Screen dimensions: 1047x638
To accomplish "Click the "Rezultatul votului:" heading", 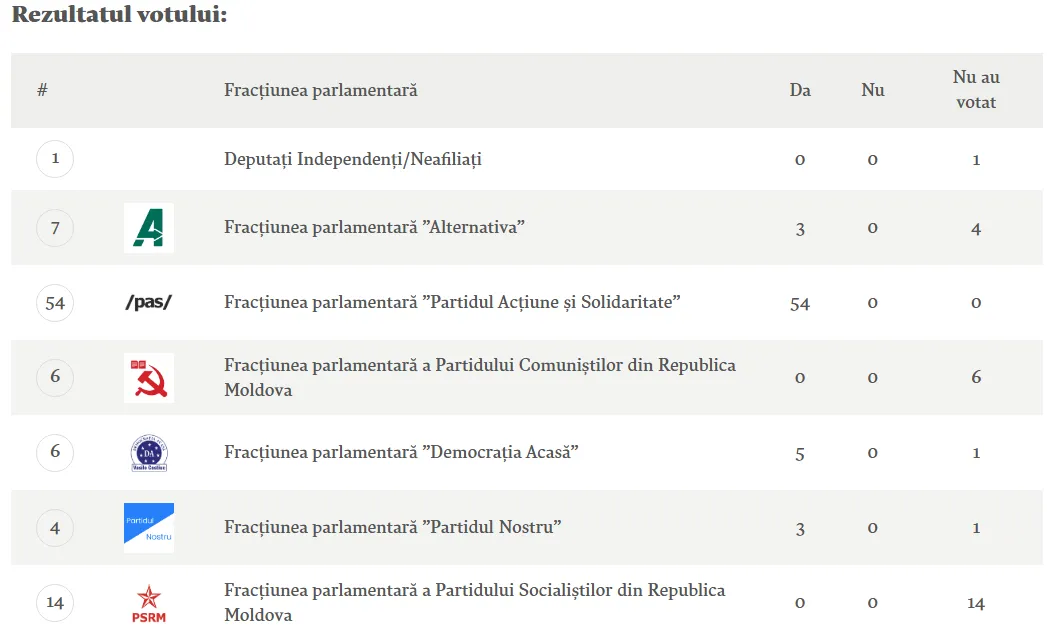I will pyautogui.click(x=119, y=16).
